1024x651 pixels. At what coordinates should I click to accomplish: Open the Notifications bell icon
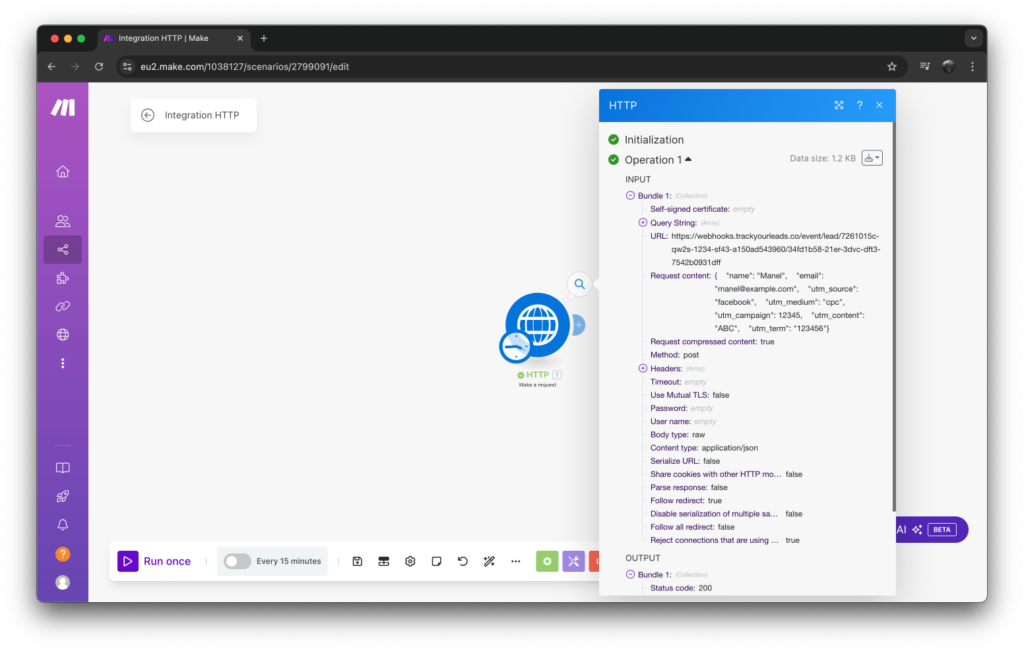[x=63, y=525]
